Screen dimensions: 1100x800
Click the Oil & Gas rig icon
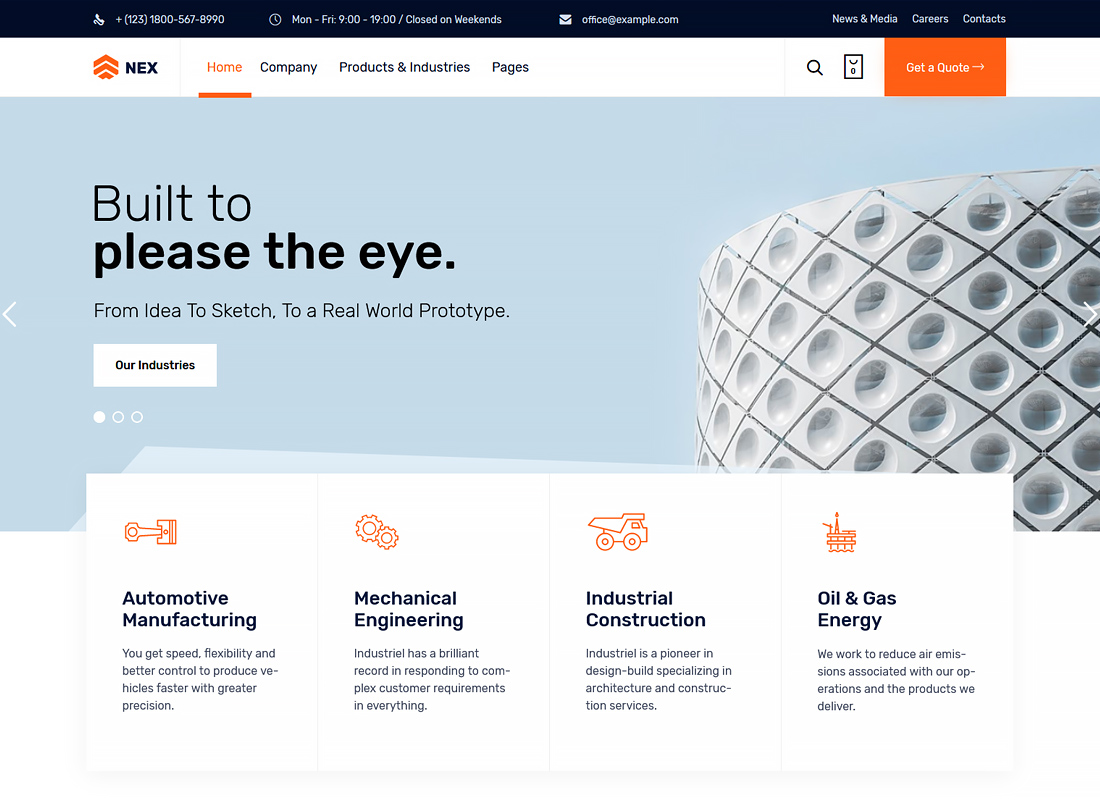point(840,533)
